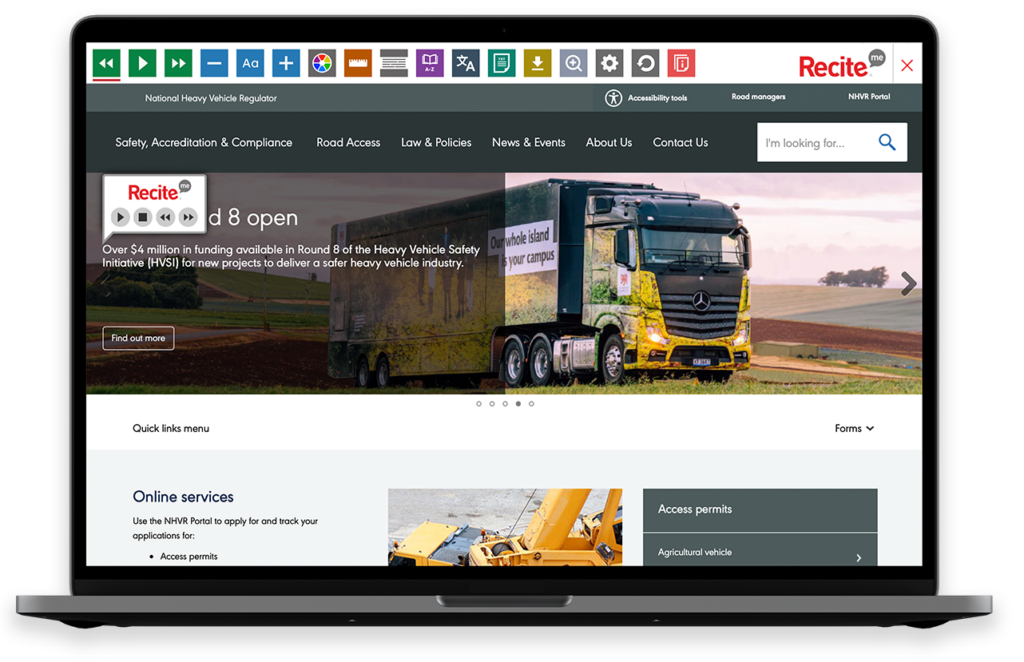Click the Find out more button
Image resolution: width=1024 pixels, height=662 pixels.
(x=138, y=338)
